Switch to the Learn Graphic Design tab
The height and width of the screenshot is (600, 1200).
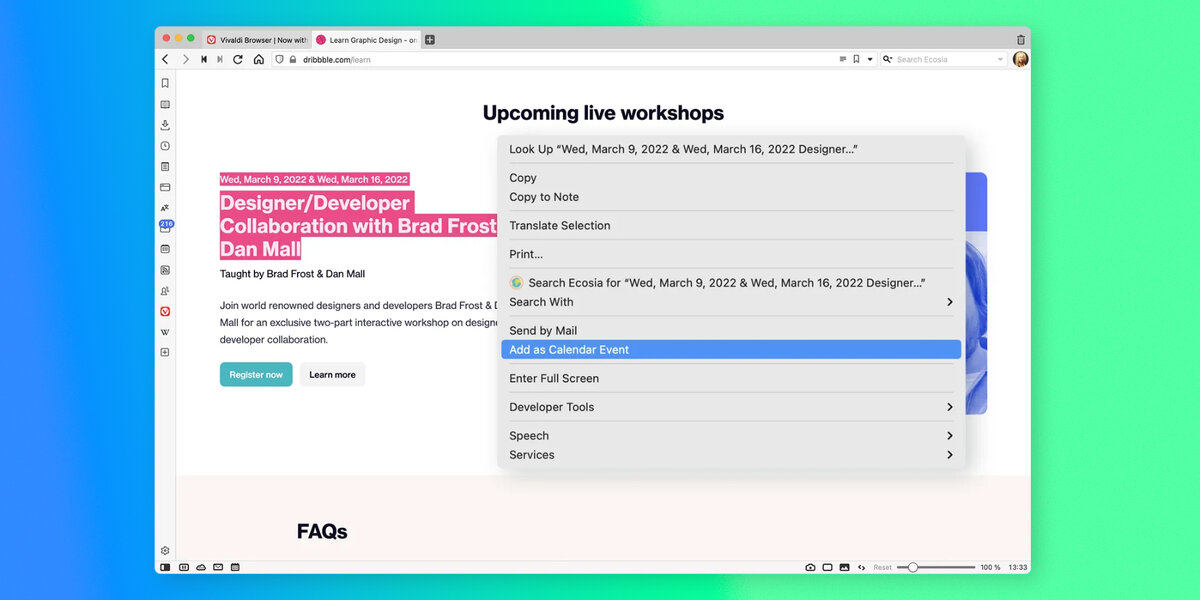coord(366,40)
